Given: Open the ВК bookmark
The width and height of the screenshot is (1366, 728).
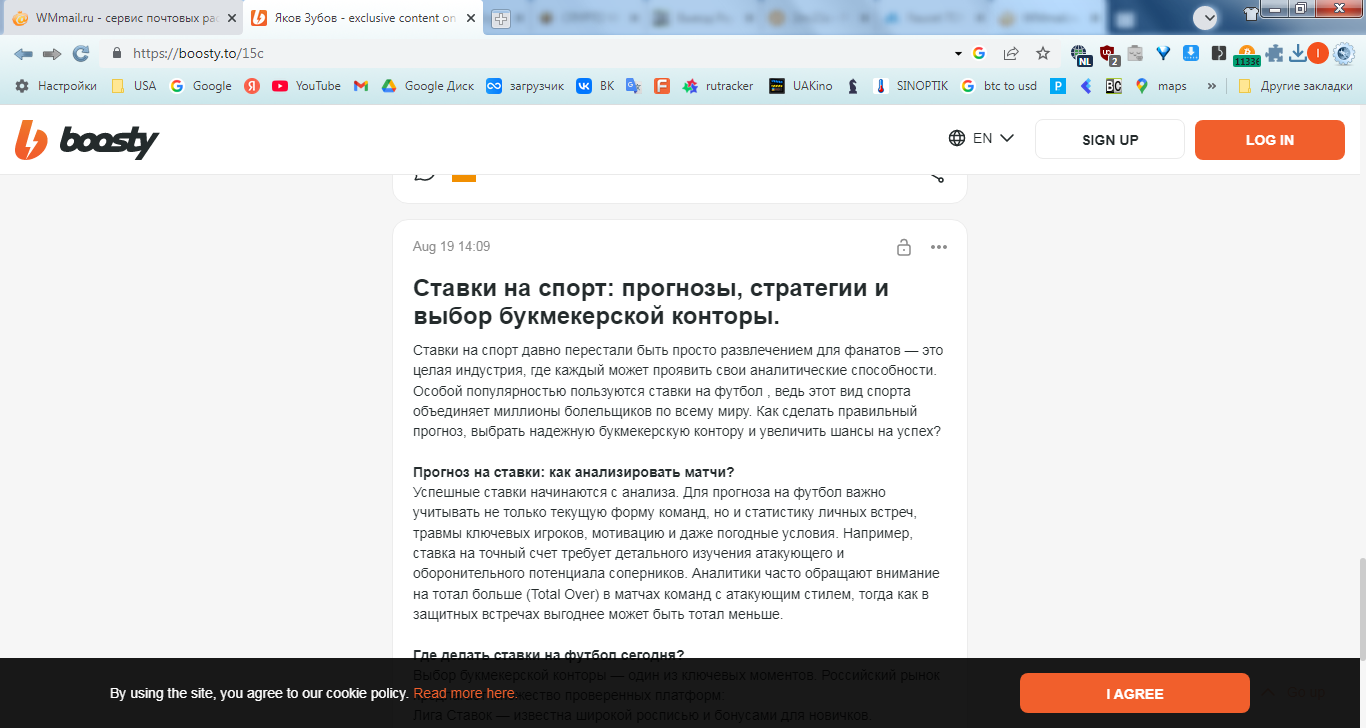Looking at the screenshot, I should [x=596, y=86].
